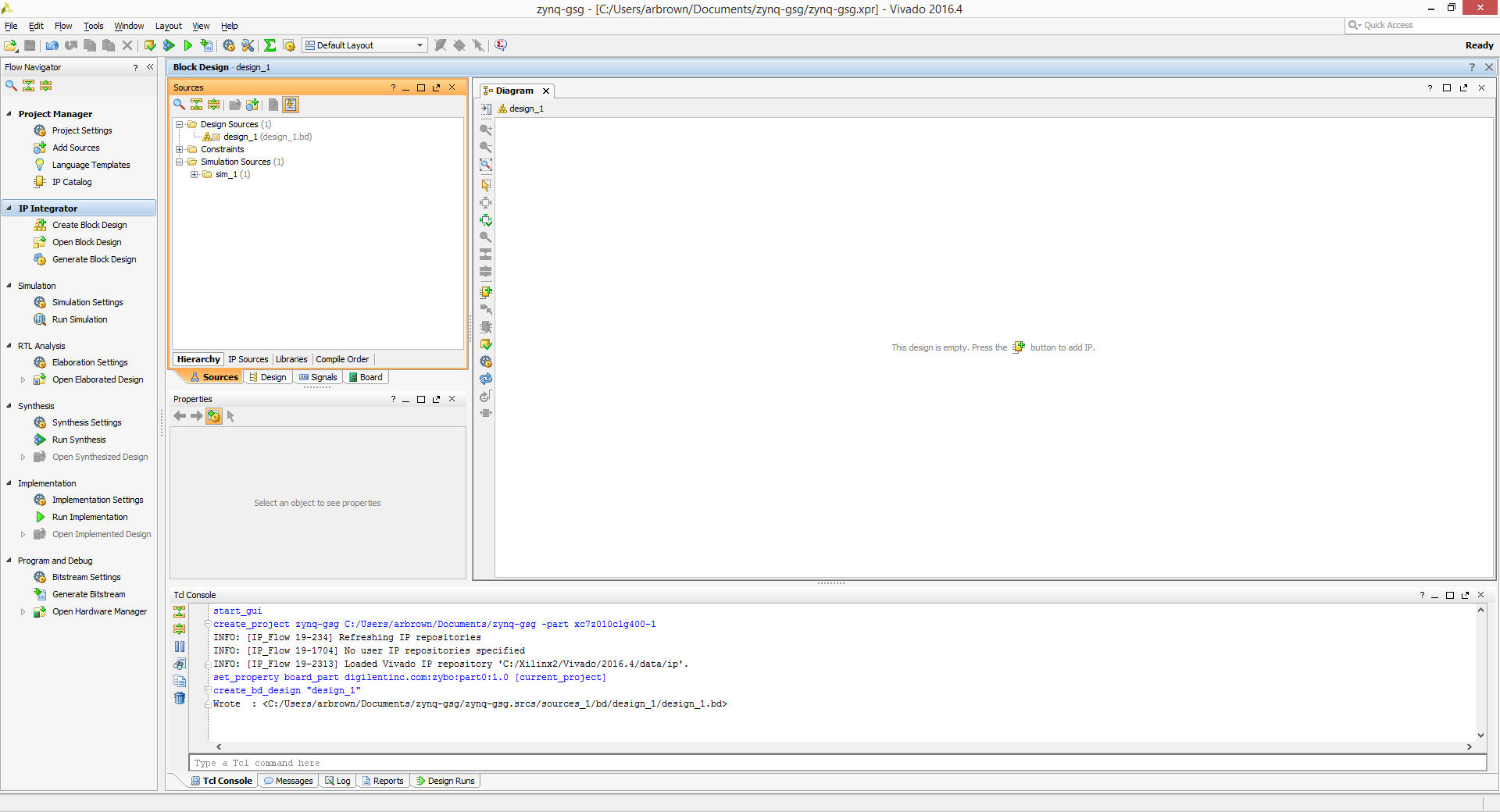Click Open Hardware Manager link
1500x812 pixels.
pyautogui.click(x=99, y=611)
